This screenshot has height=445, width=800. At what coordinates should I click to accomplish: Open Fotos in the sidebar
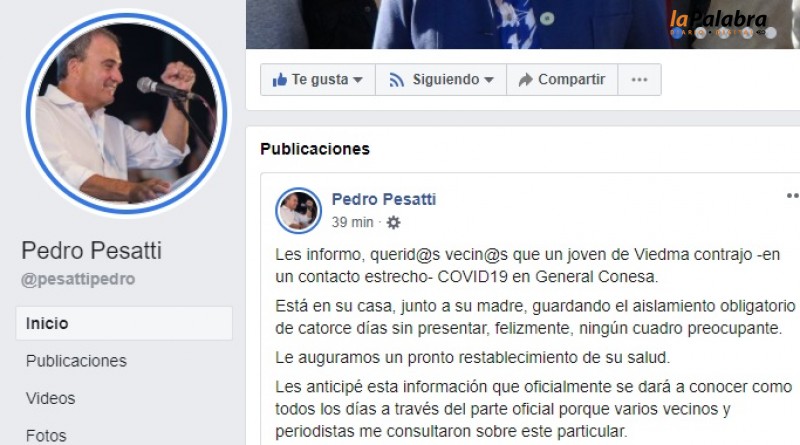click(46, 435)
